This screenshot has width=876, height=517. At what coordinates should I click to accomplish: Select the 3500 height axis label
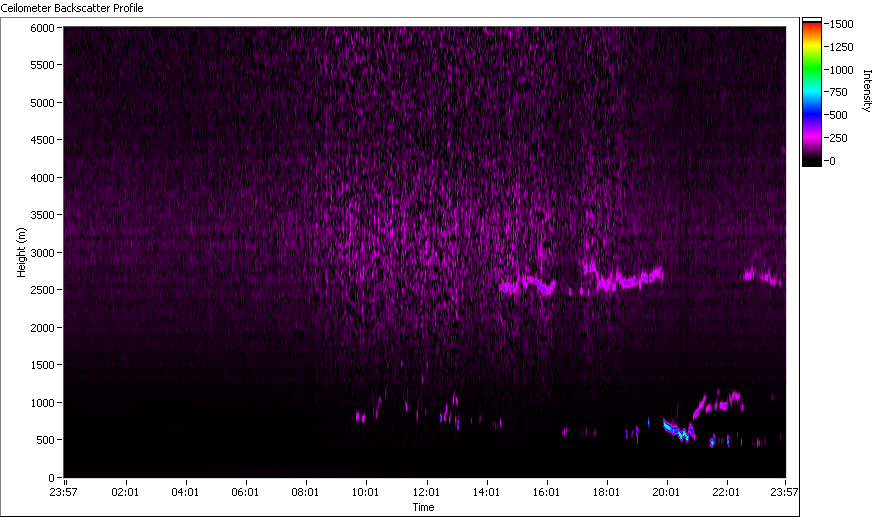coord(42,215)
